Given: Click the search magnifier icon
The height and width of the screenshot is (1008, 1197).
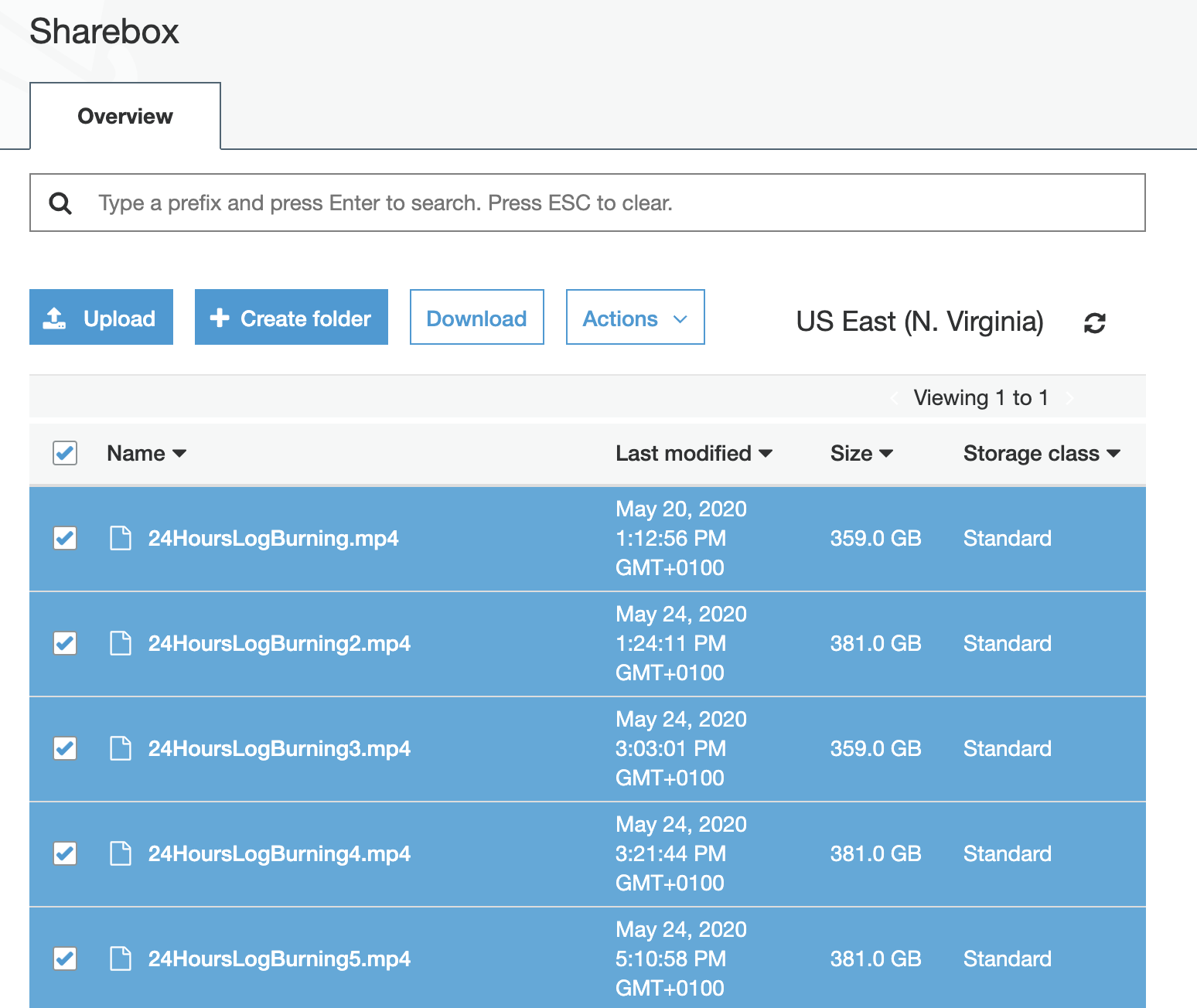Looking at the screenshot, I should [x=60, y=203].
